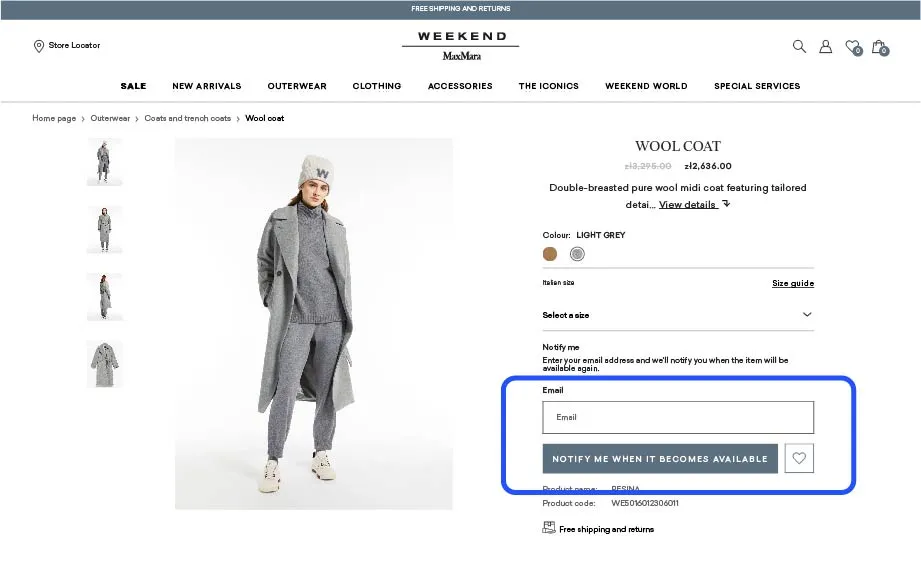921x586 pixels.
Task: Click the Store Locator pin icon
Action: (39, 46)
